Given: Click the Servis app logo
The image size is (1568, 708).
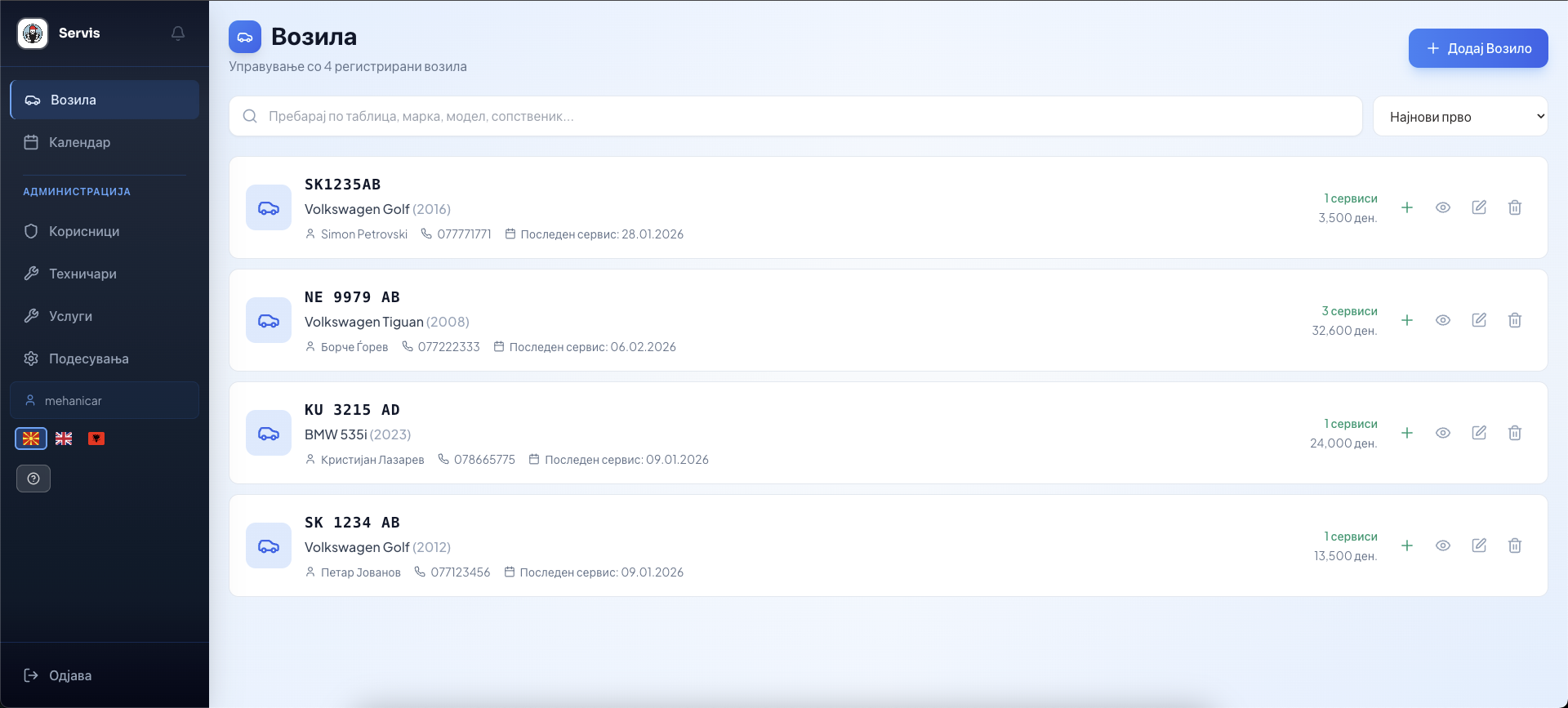Looking at the screenshot, I should coord(33,33).
